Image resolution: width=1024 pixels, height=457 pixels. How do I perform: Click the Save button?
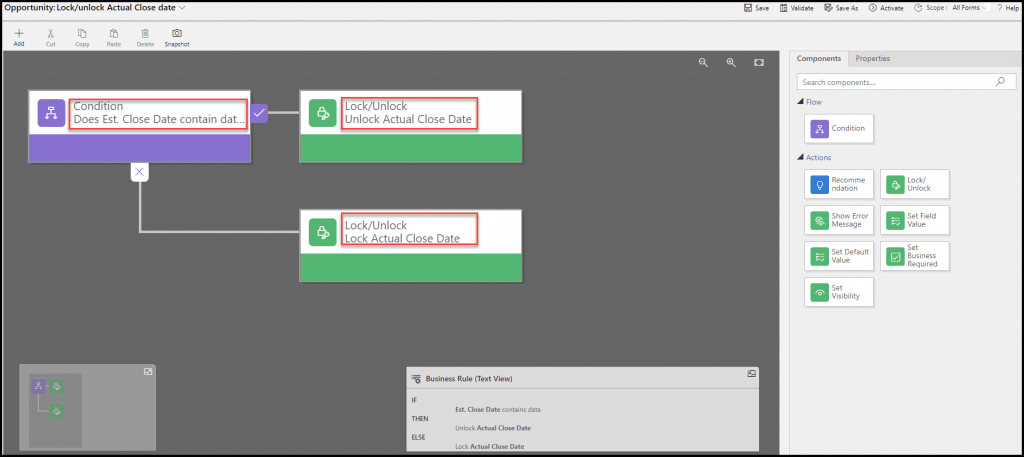pyautogui.click(x=756, y=7)
